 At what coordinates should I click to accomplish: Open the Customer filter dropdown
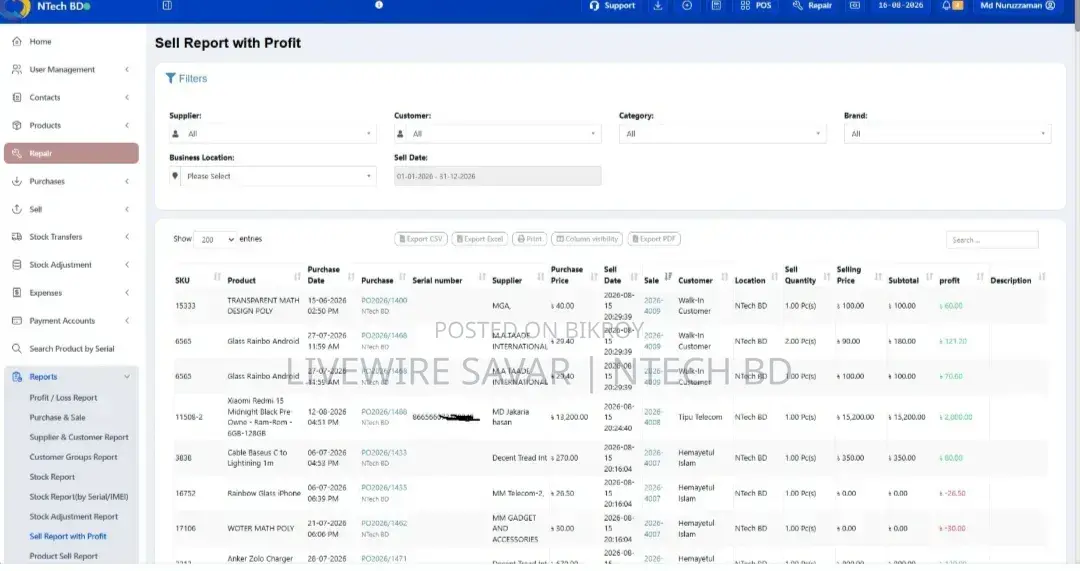coord(497,134)
